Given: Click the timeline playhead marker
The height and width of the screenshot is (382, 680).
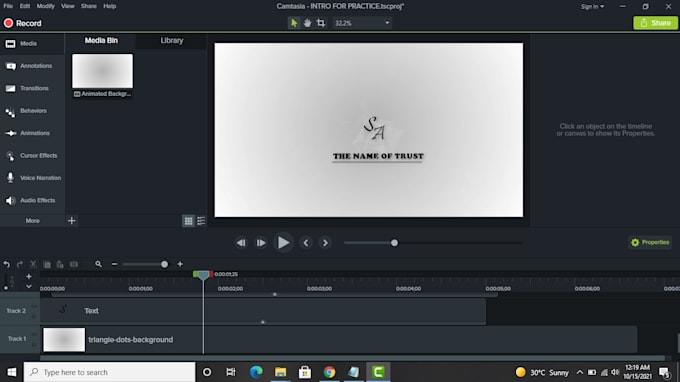Looking at the screenshot, I should 203,275.
